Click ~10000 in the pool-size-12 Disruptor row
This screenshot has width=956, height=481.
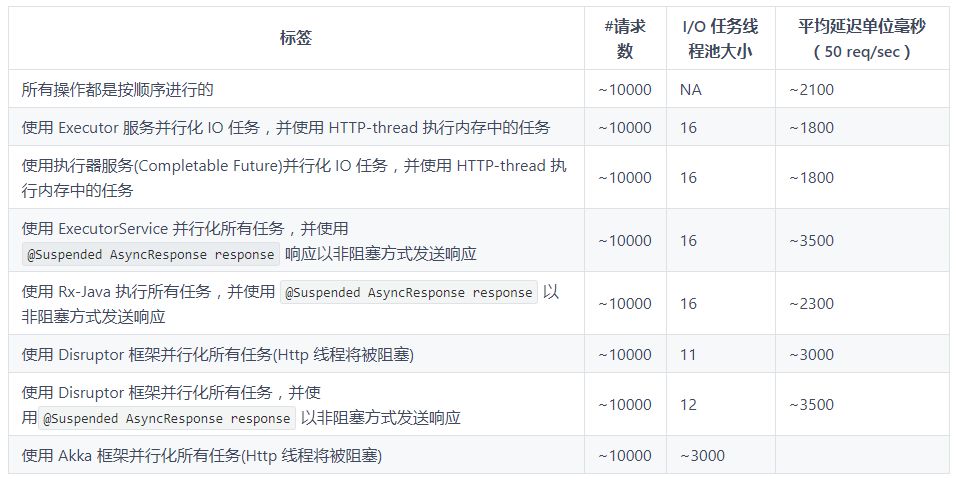624,404
